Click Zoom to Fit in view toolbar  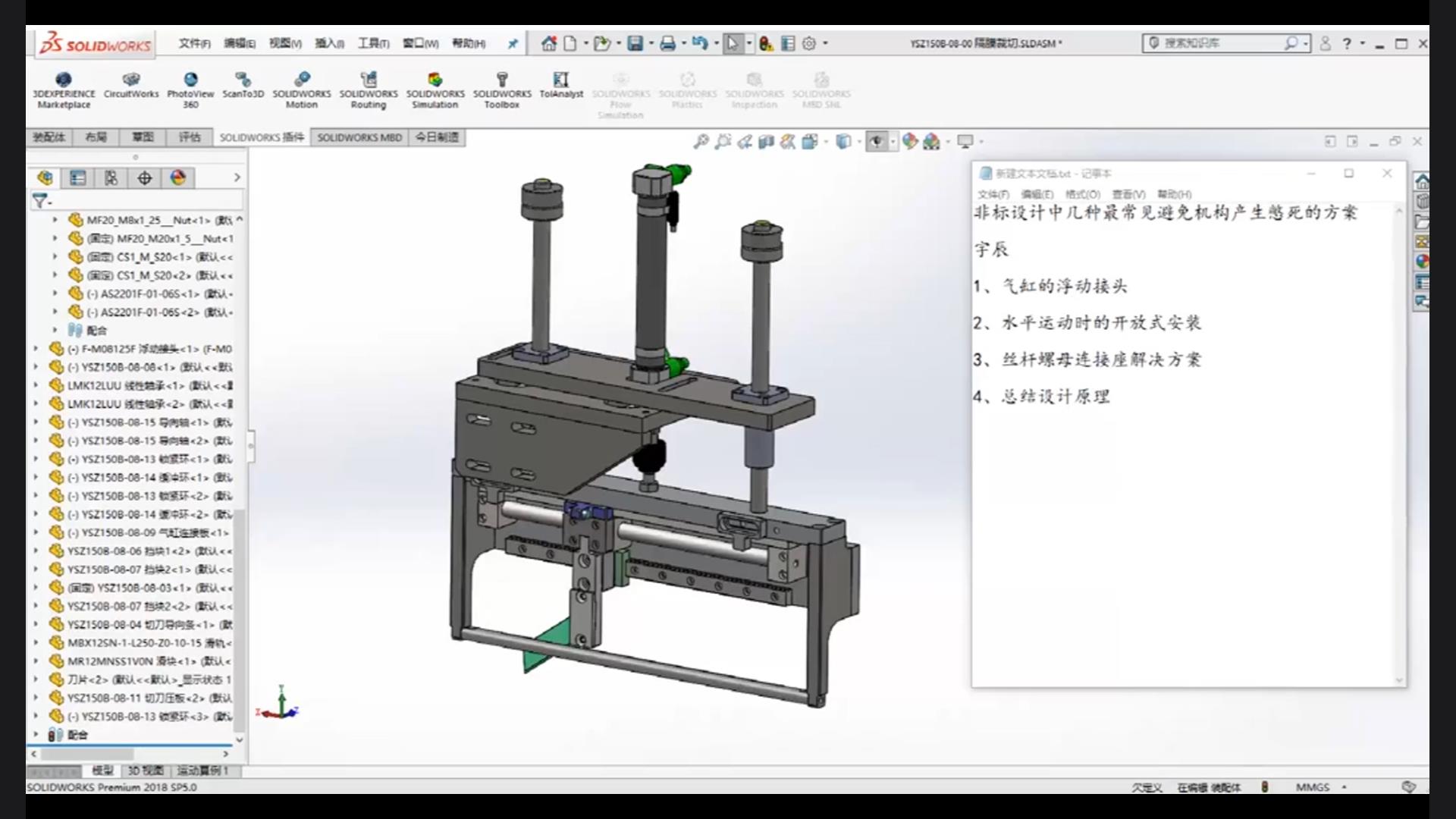point(701,141)
